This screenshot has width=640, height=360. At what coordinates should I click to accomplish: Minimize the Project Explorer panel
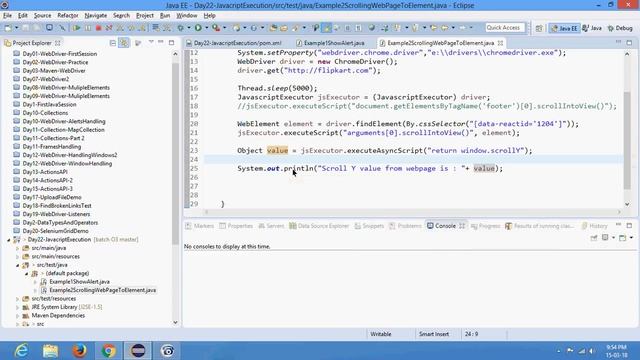[x=161, y=42]
